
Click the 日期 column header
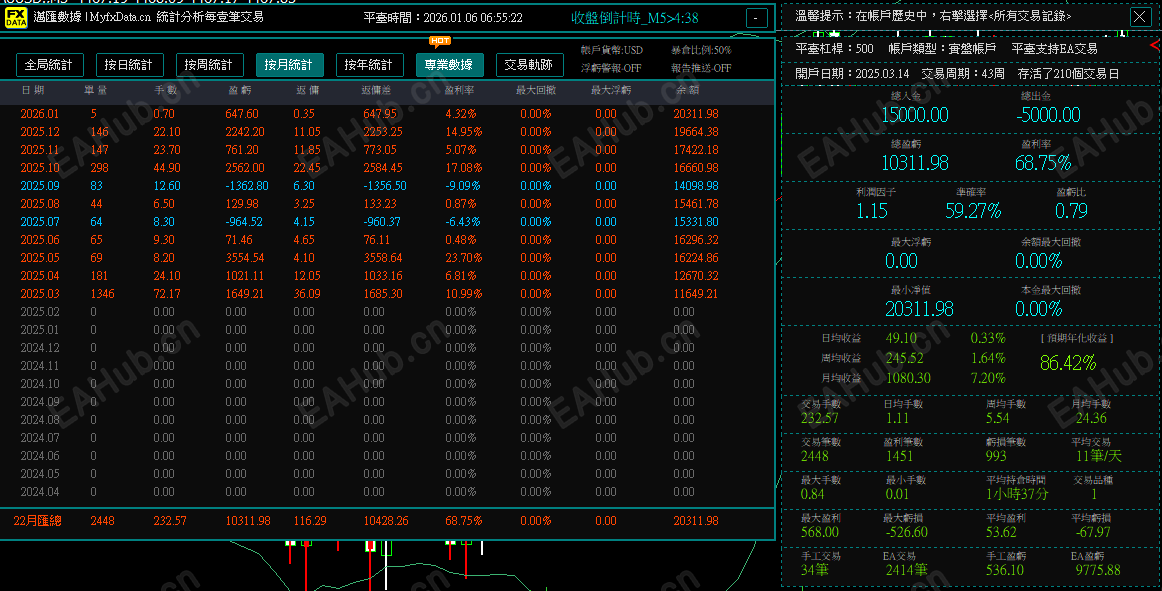(33, 90)
